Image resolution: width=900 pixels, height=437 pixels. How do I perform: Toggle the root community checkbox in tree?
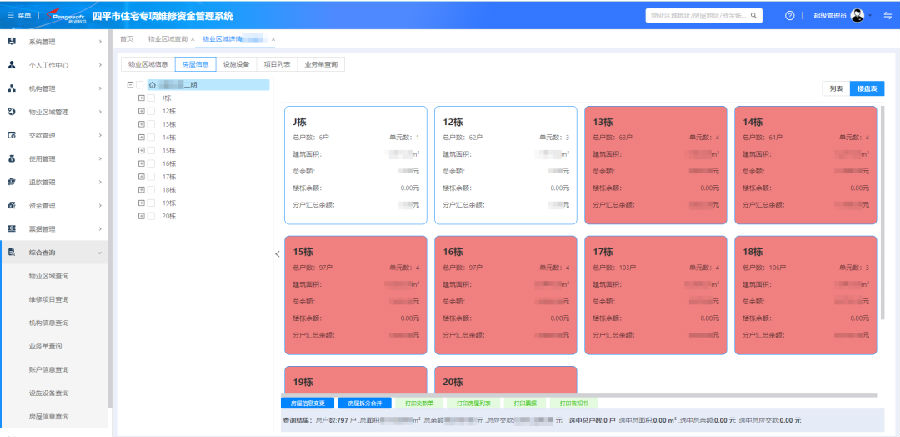140,85
